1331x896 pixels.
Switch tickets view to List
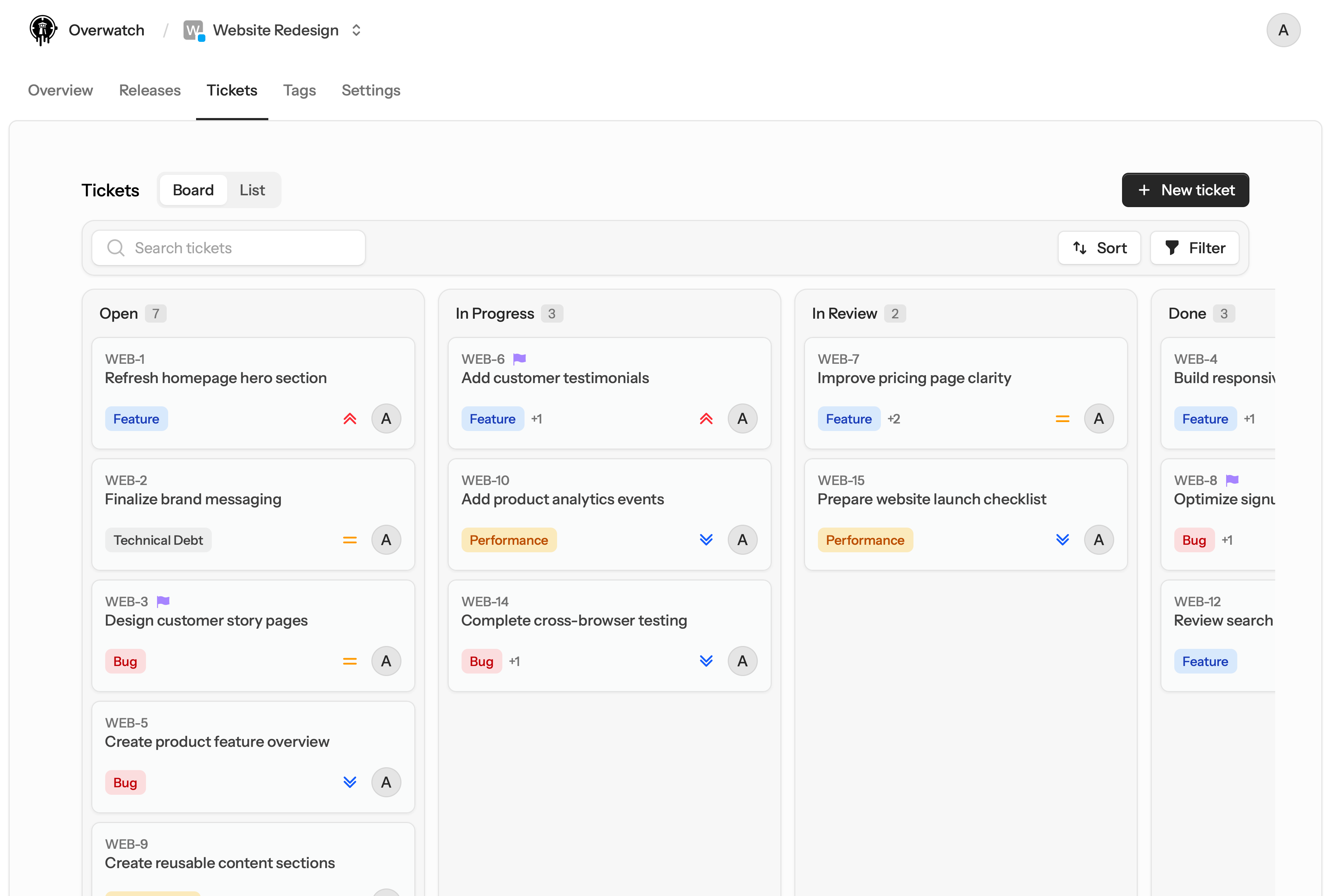pos(252,190)
